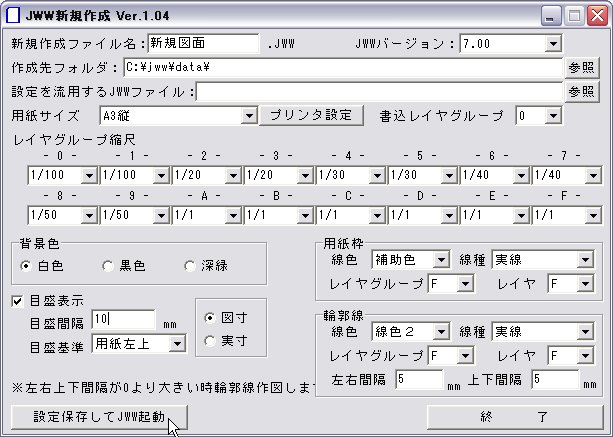Click 参照 button for 設定を流用するJWWファイル

582,92
